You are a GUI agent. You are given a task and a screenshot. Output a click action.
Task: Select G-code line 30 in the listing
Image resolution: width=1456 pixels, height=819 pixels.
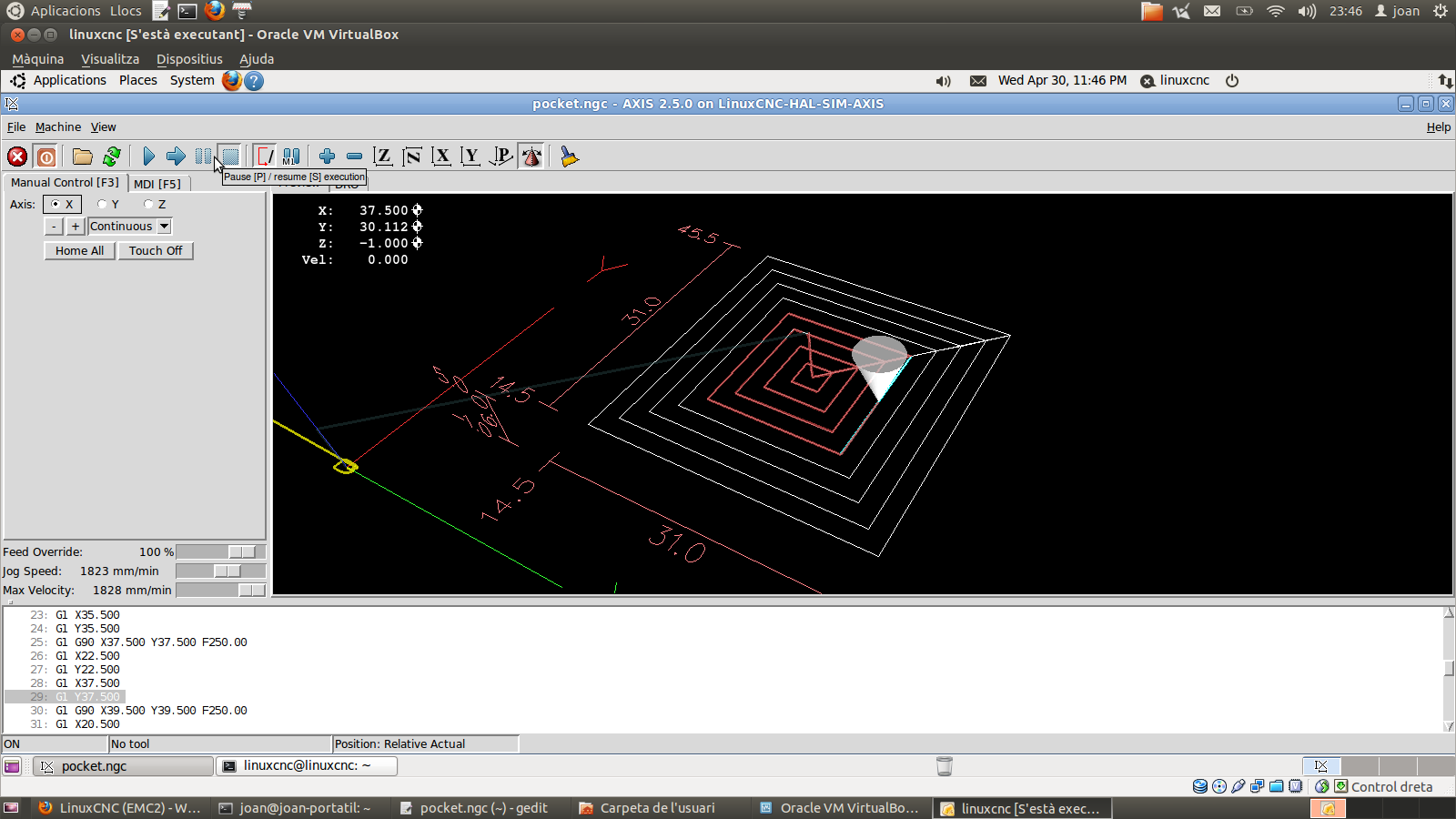(151, 711)
